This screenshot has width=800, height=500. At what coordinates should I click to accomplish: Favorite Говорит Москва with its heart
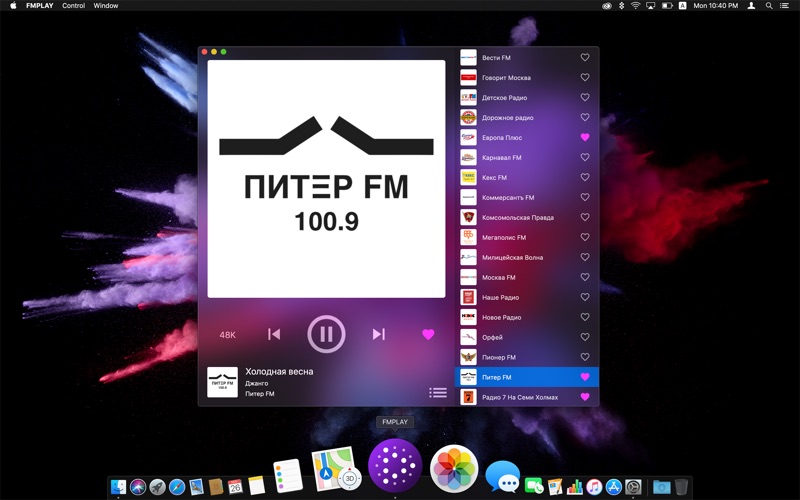[x=585, y=78]
